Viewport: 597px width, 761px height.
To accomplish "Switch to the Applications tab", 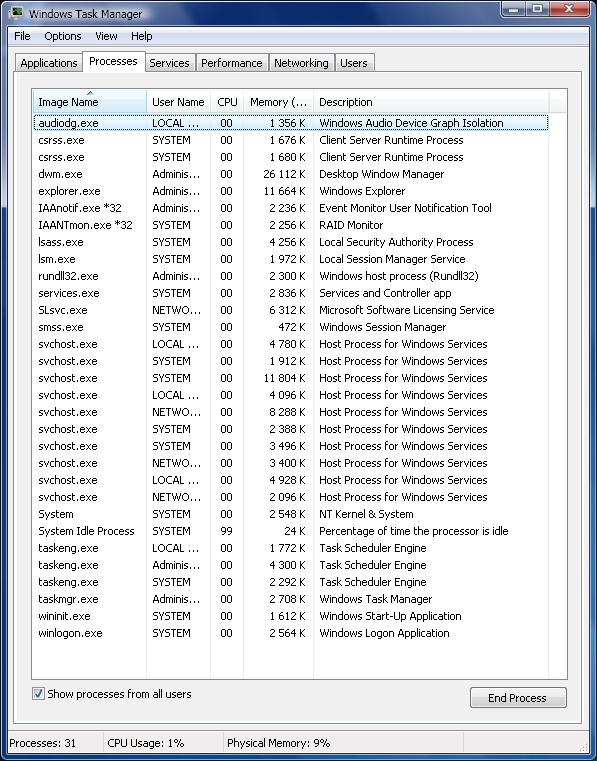I will pos(49,63).
